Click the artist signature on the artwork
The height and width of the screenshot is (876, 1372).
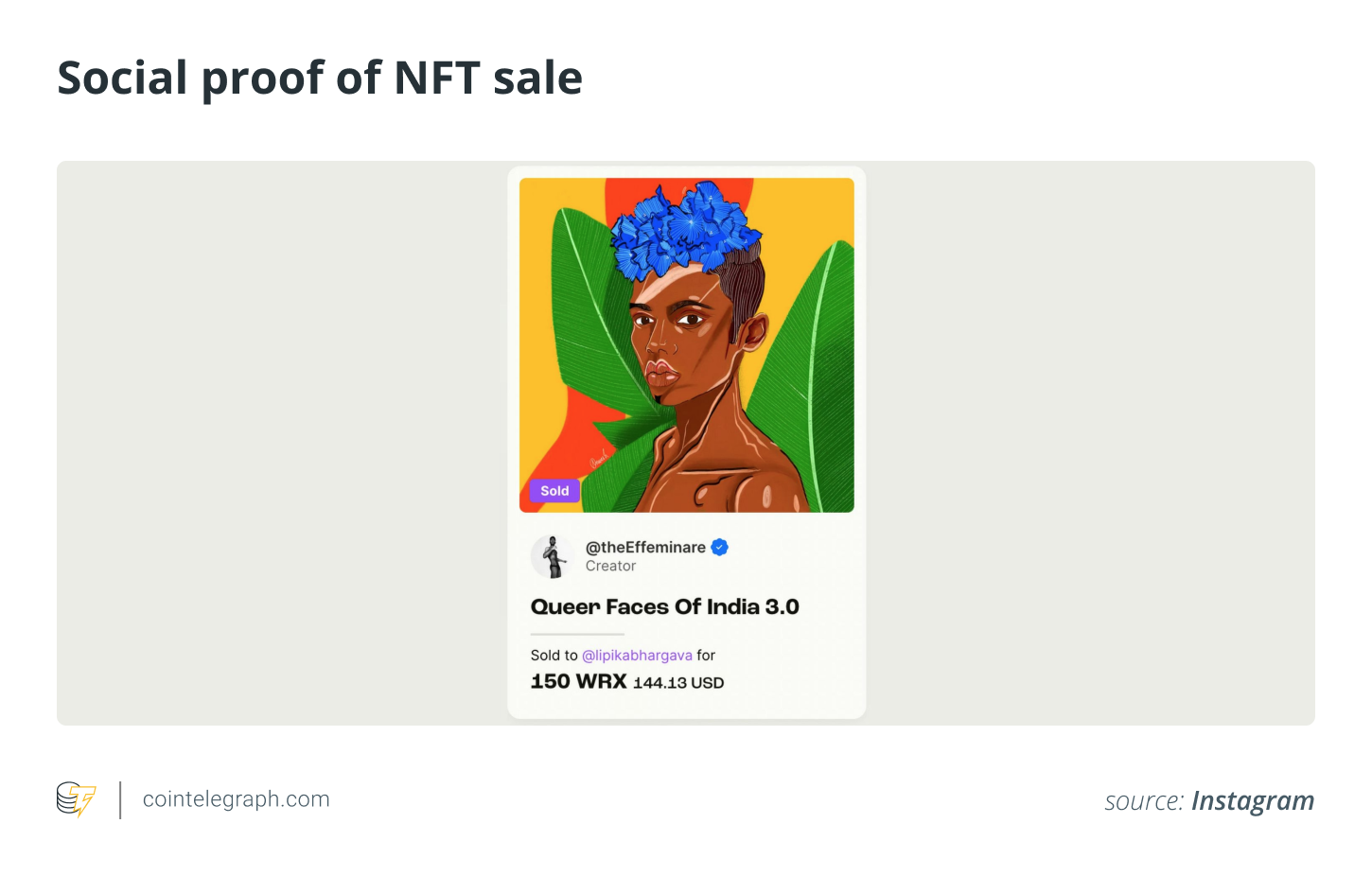point(599,459)
